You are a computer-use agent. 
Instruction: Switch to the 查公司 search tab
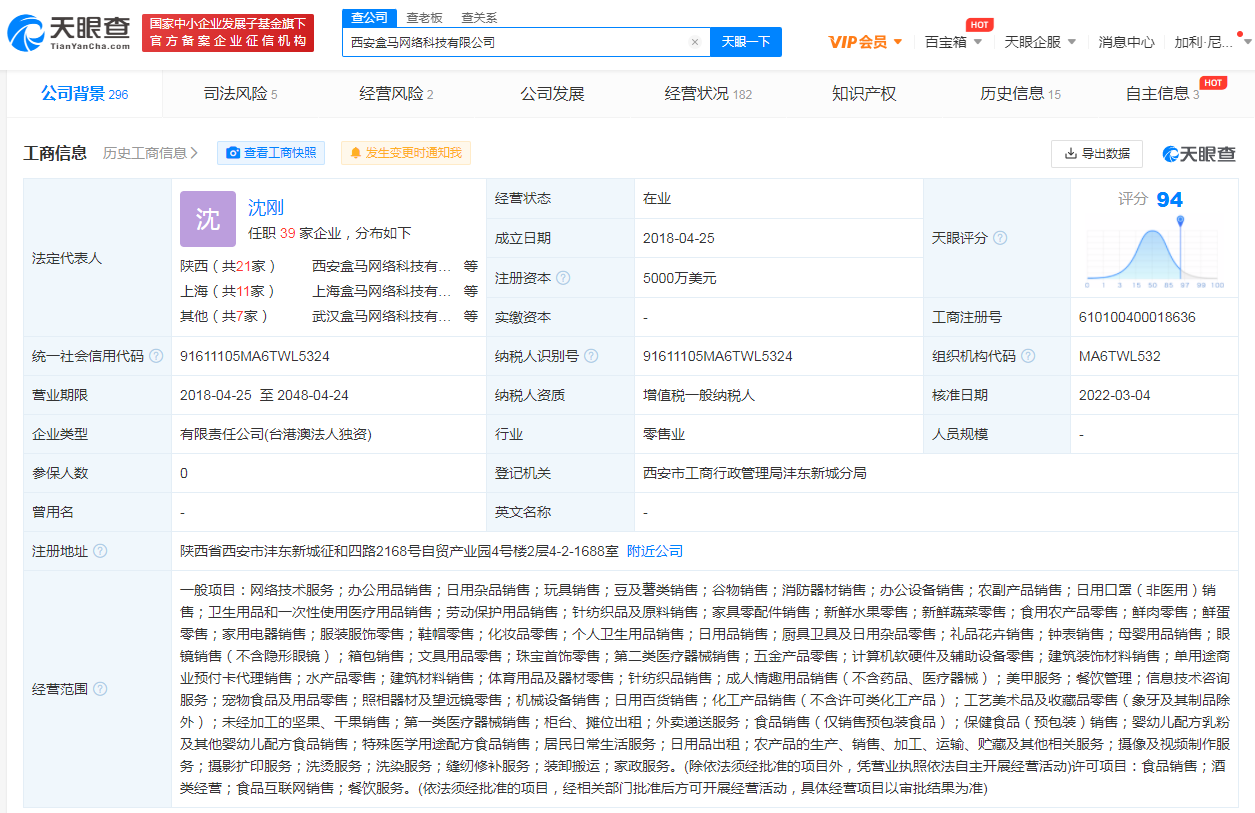click(x=369, y=18)
